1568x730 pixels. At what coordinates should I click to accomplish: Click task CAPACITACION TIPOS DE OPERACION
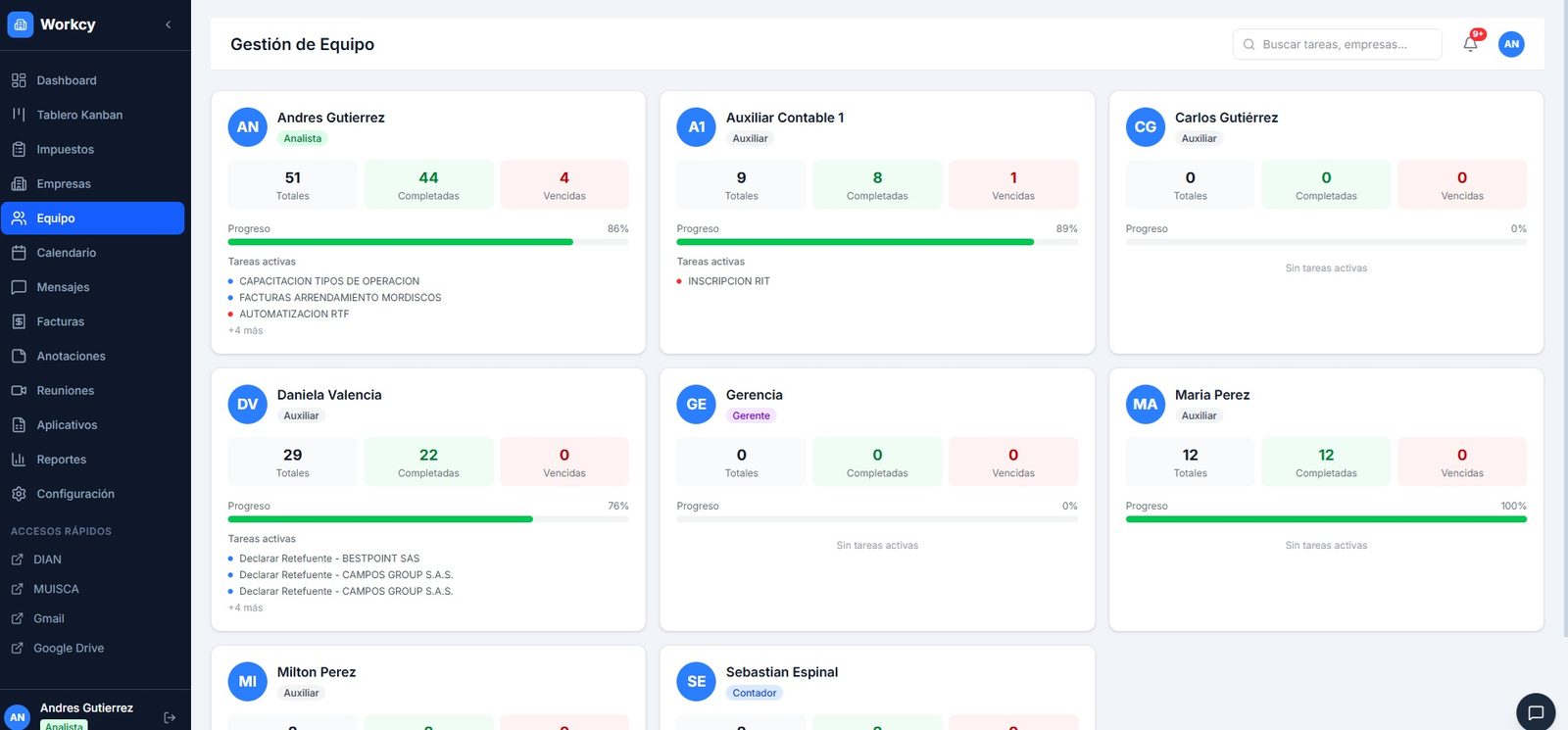329,281
